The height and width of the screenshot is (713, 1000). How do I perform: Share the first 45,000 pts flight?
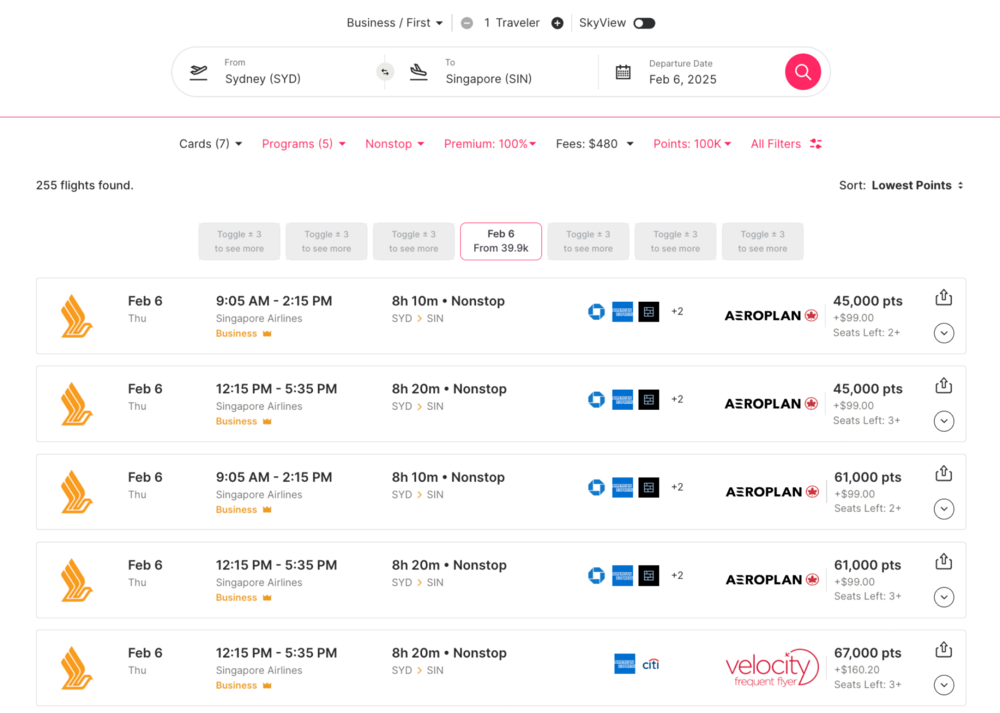click(x=943, y=298)
